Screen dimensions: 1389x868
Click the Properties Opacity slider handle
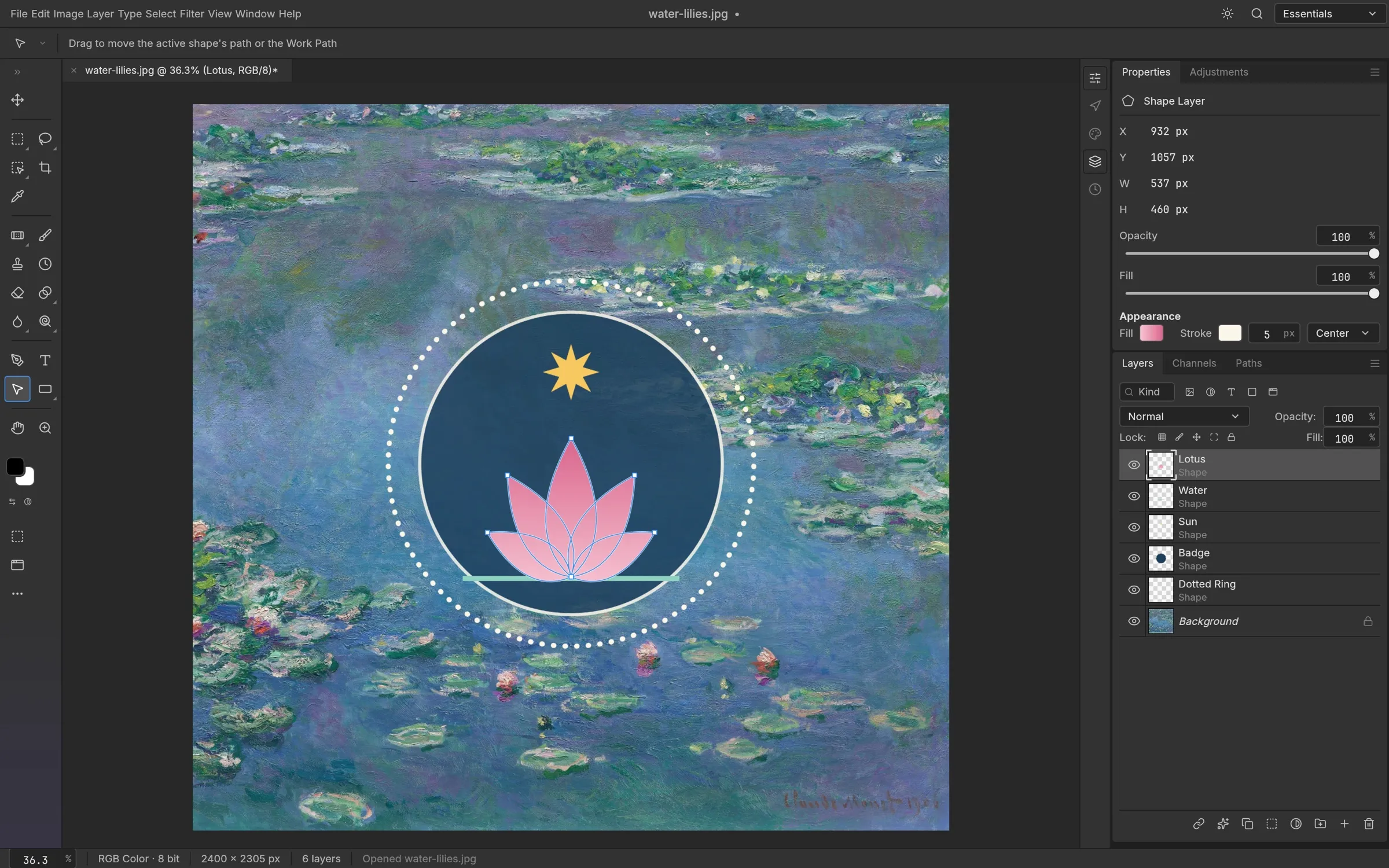1374,254
